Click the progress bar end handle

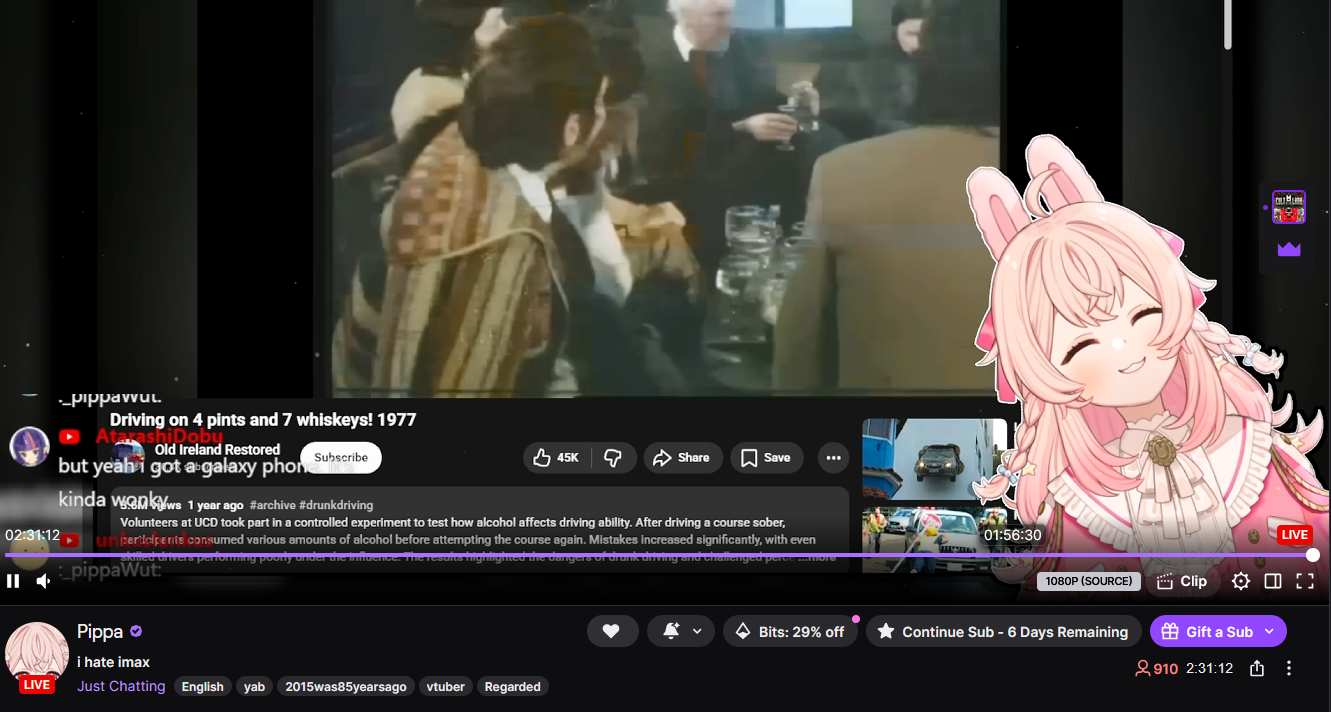[1313, 555]
